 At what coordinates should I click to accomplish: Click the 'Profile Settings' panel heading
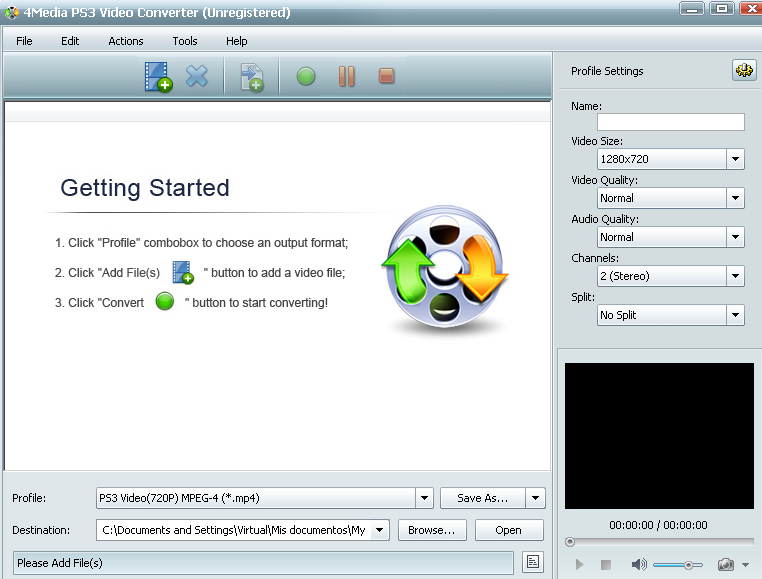coord(607,71)
